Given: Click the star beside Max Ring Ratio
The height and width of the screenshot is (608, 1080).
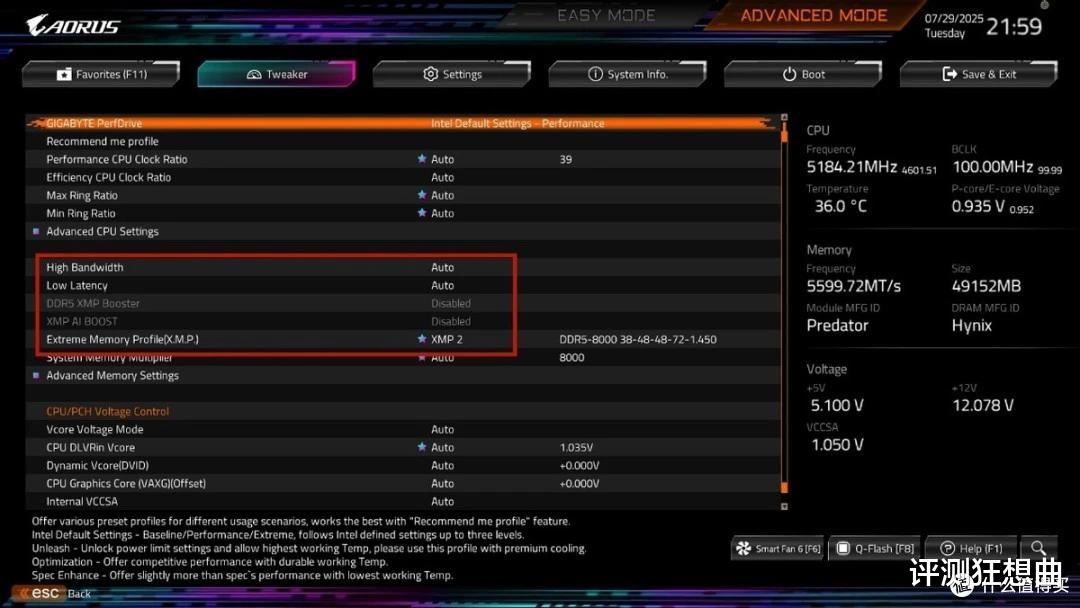Looking at the screenshot, I should pos(422,195).
